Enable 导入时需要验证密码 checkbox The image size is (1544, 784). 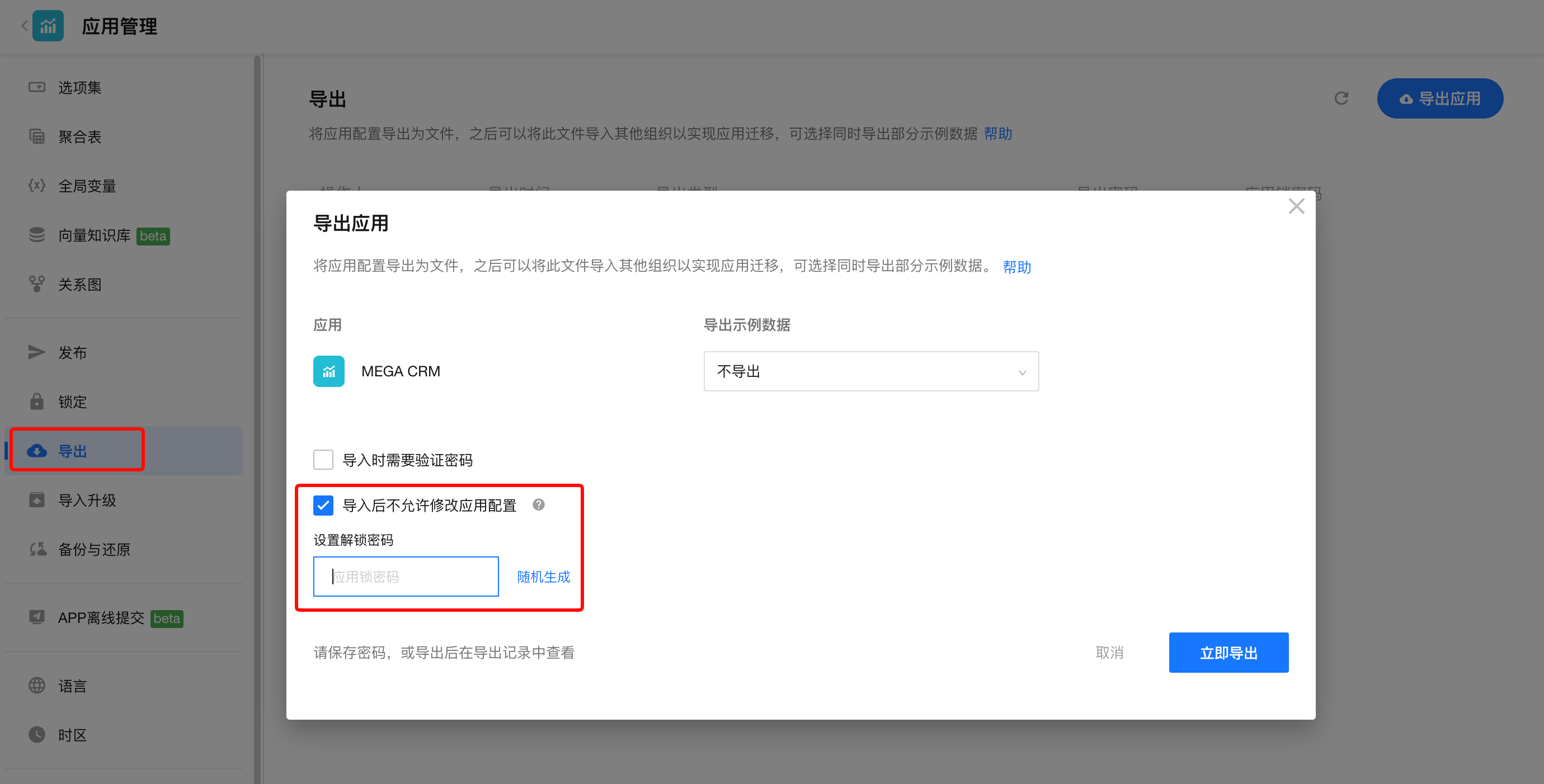(323, 459)
